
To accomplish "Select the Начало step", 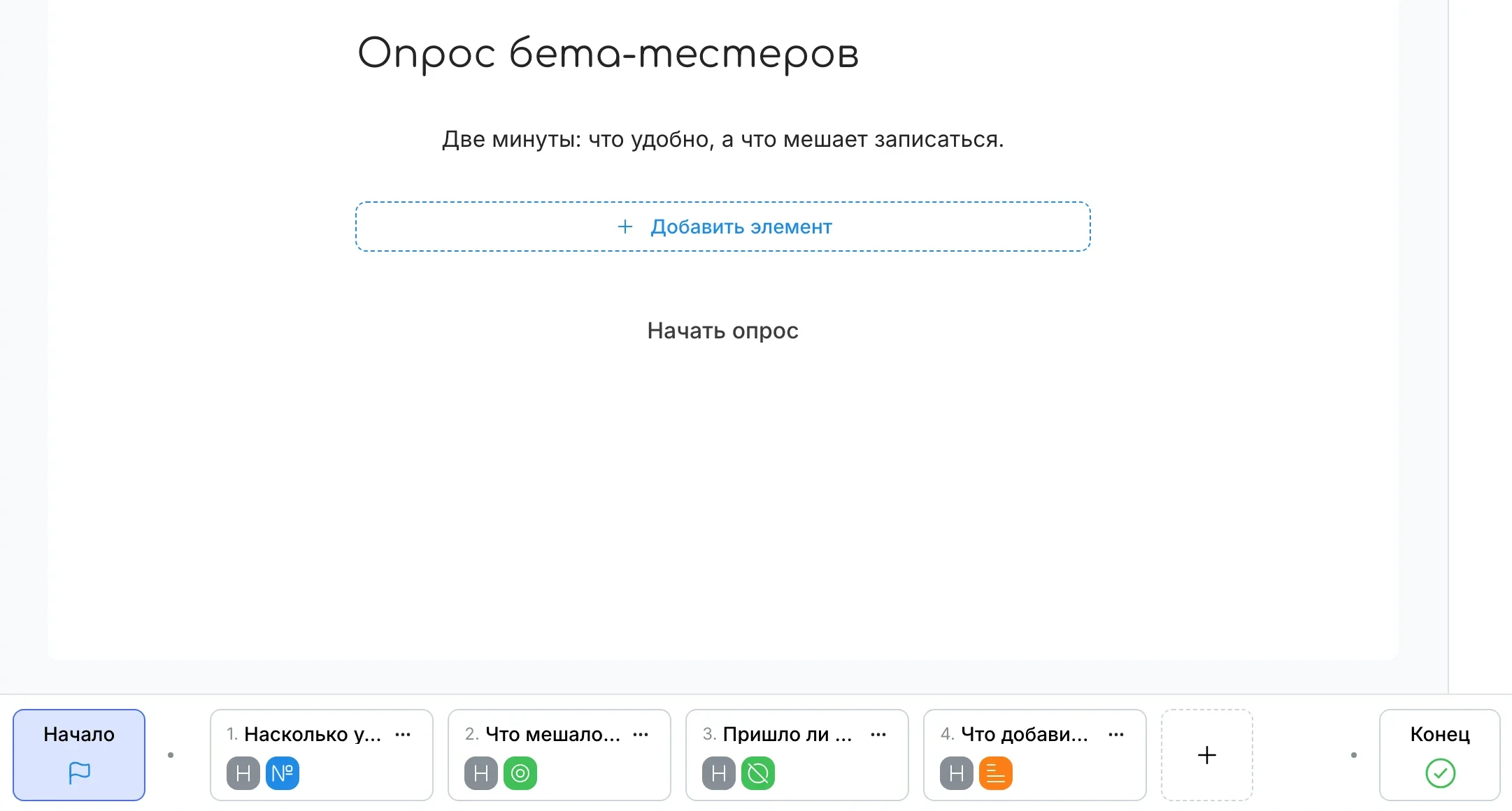I will click(x=79, y=755).
